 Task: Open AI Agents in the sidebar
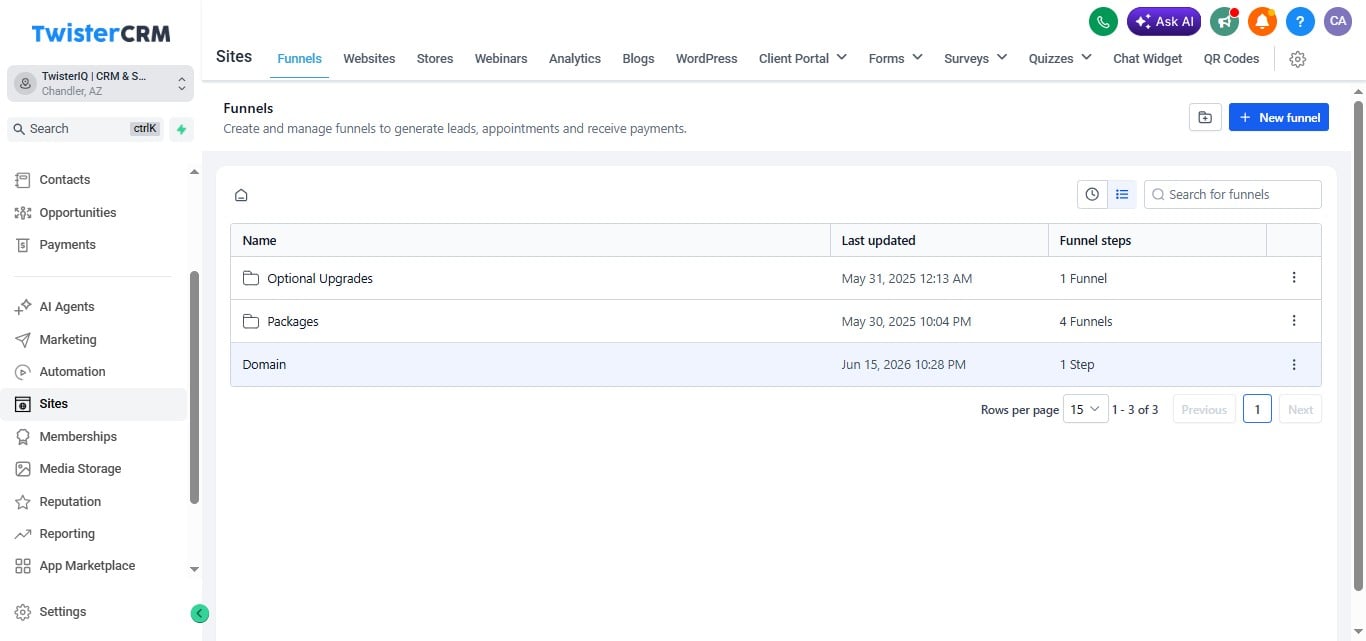point(67,307)
